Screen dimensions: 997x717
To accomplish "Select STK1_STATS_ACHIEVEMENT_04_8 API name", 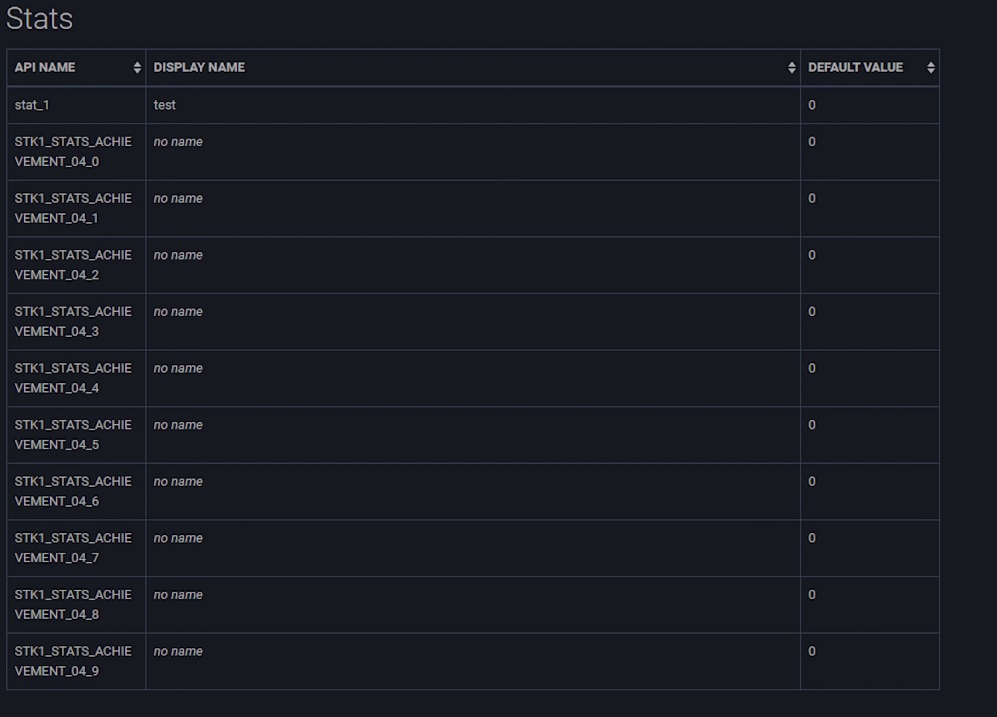I will (72, 604).
